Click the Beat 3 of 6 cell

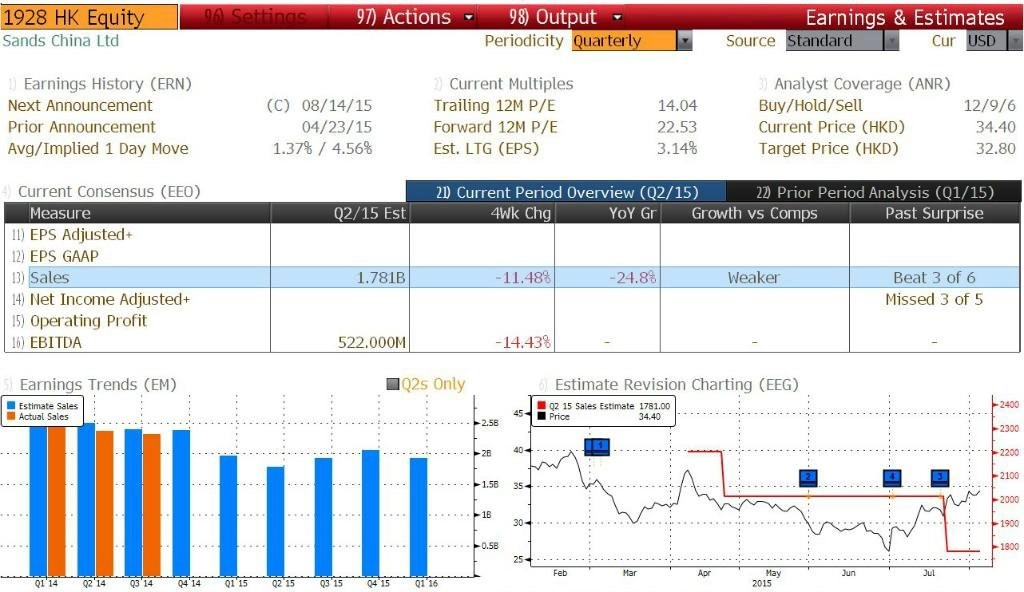(935, 278)
